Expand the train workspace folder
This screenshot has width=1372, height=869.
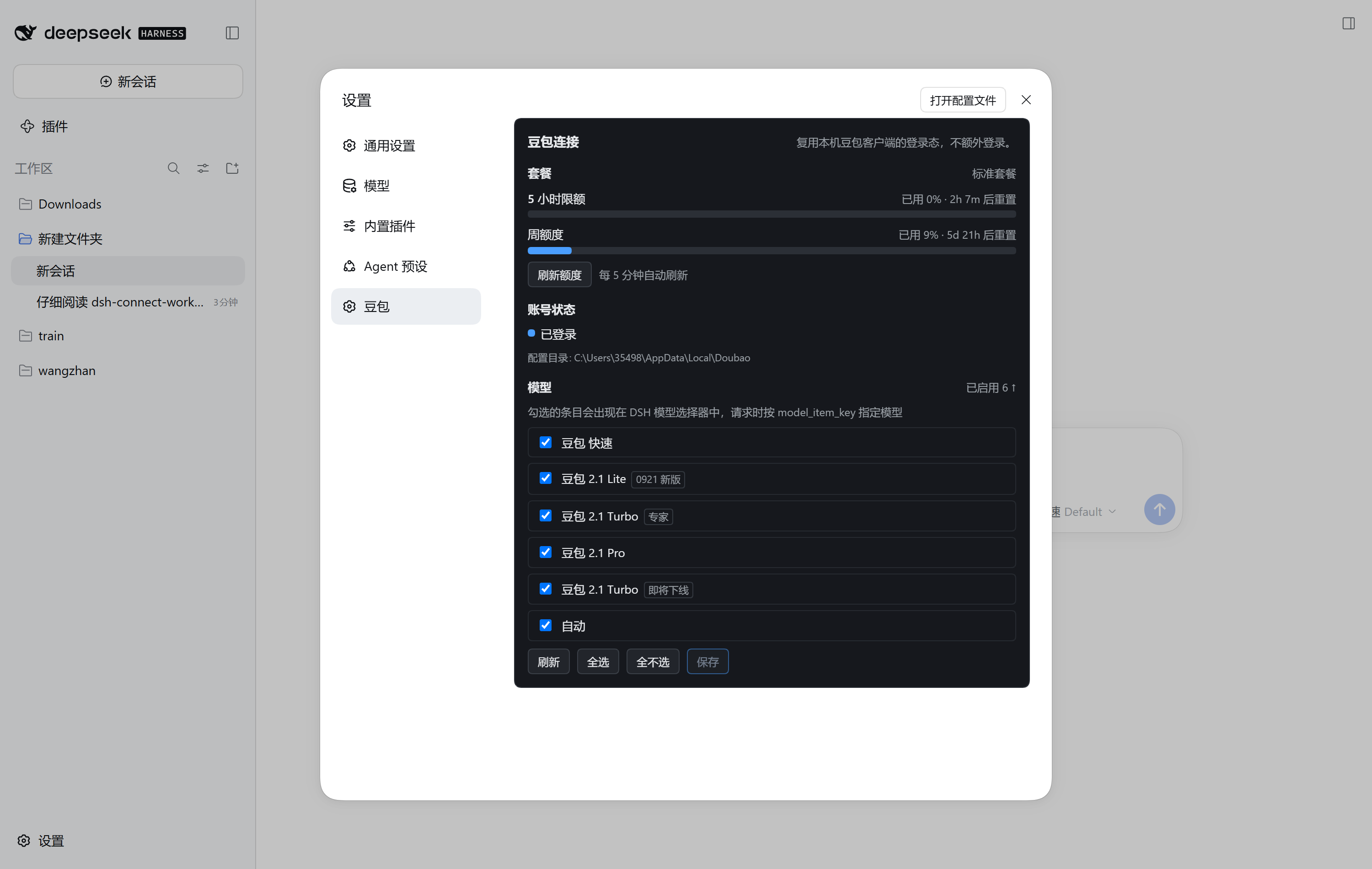pos(128,336)
